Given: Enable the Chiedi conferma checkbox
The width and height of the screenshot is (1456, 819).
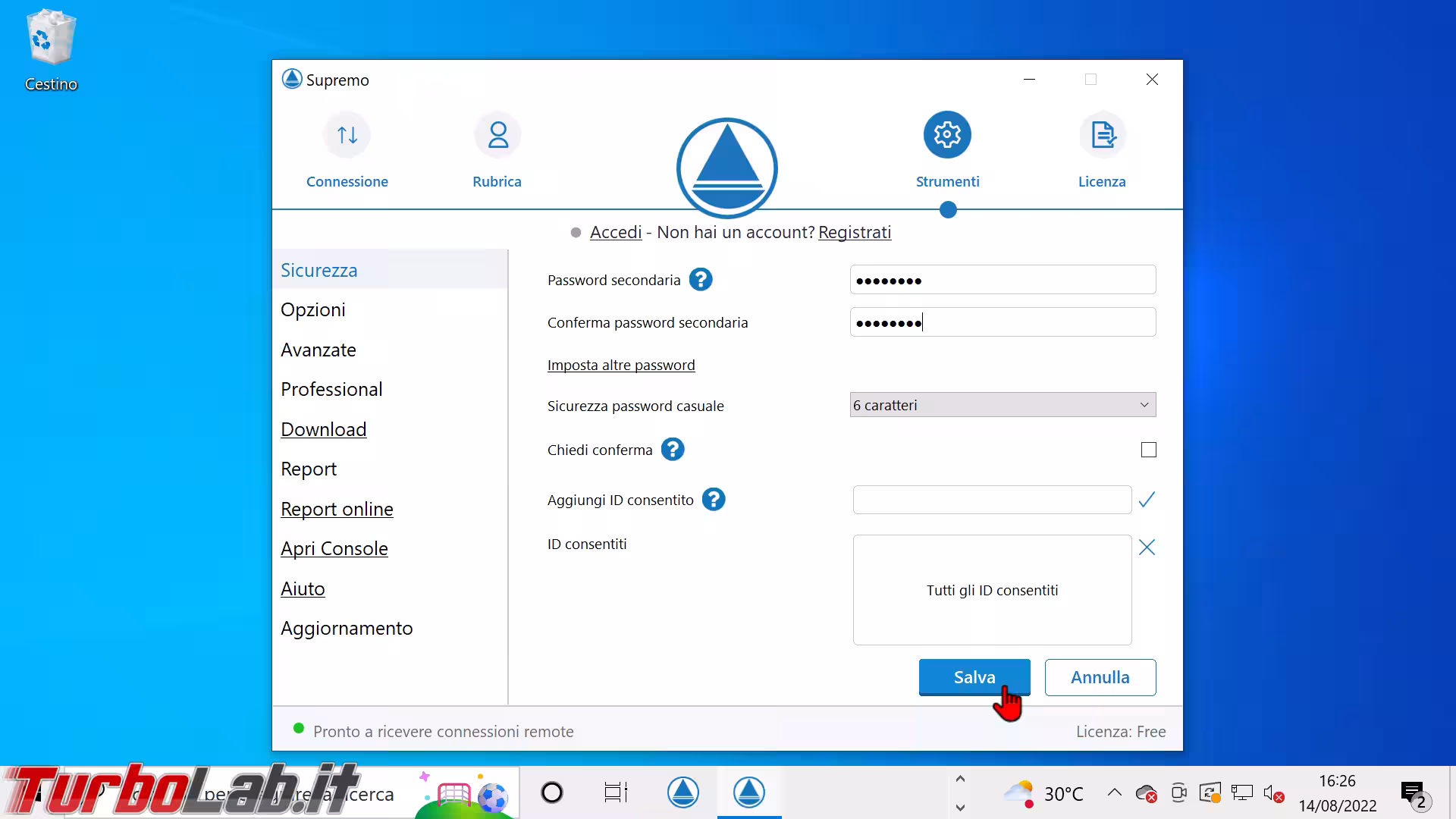Looking at the screenshot, I should (x=1149, y=450).
